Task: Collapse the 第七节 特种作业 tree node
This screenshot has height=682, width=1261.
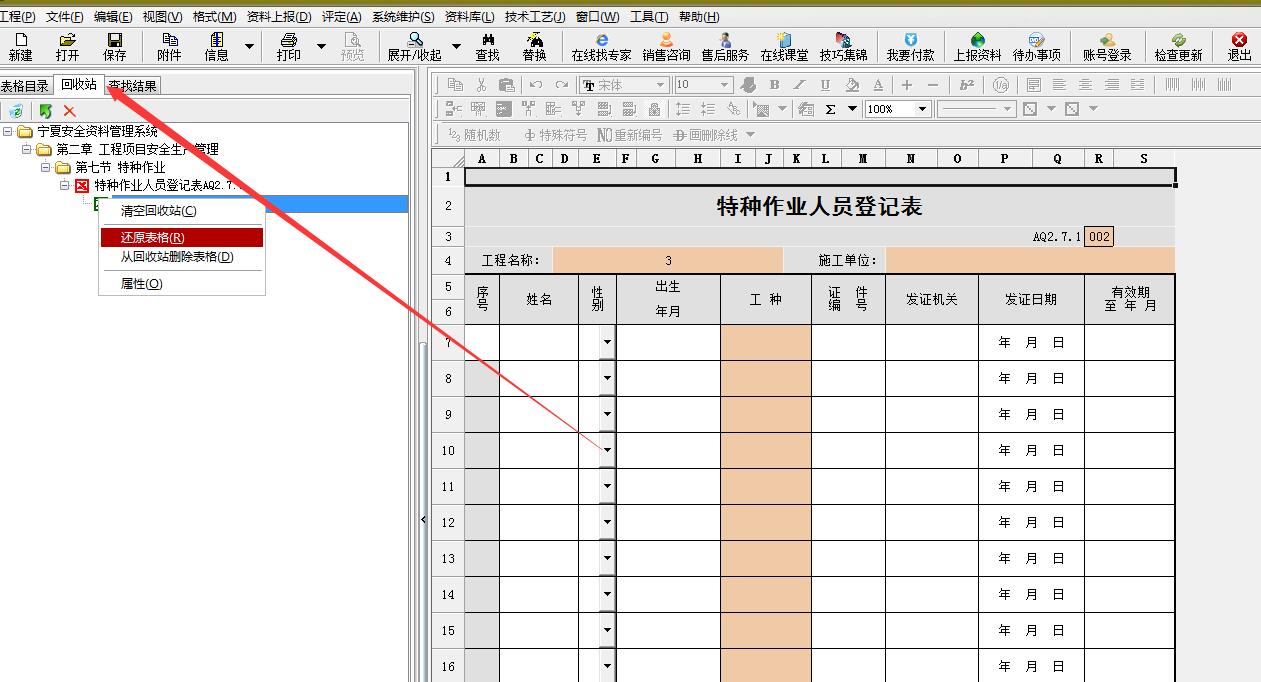Action: 46,167
